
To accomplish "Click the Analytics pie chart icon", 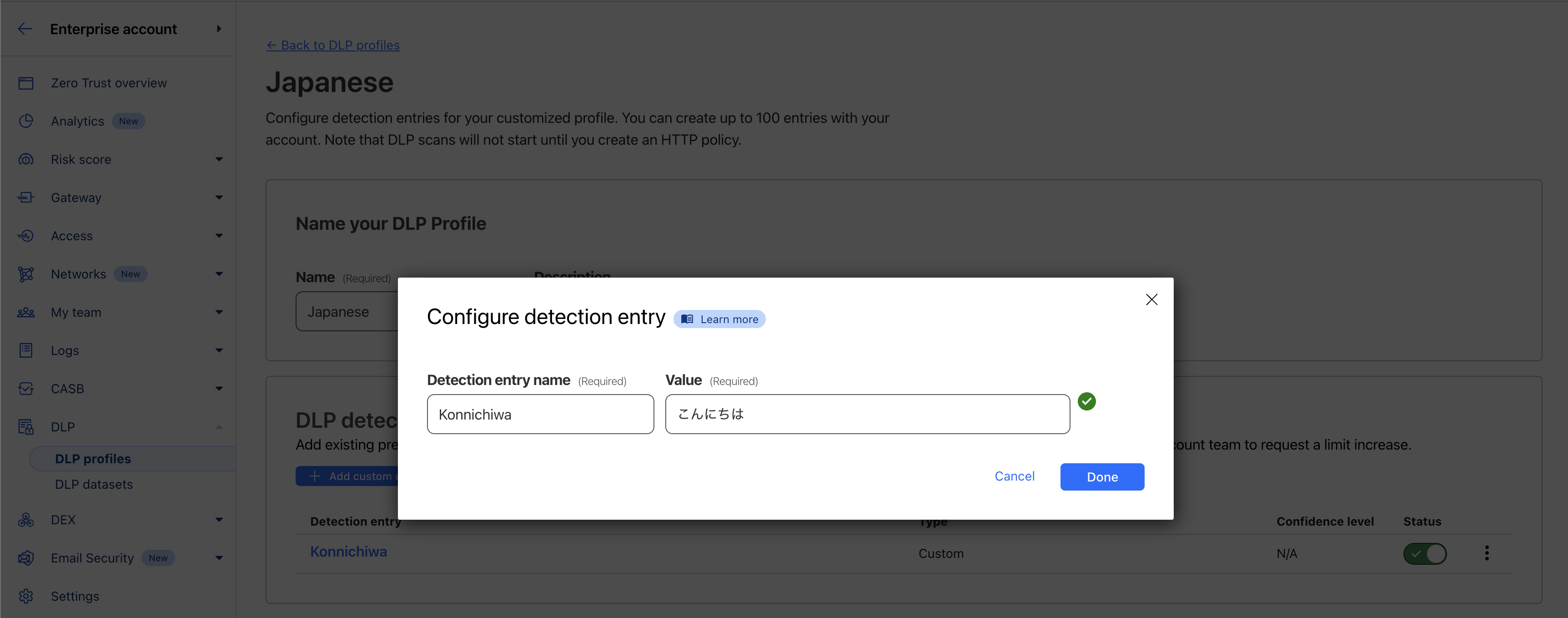I will point(25,121).
